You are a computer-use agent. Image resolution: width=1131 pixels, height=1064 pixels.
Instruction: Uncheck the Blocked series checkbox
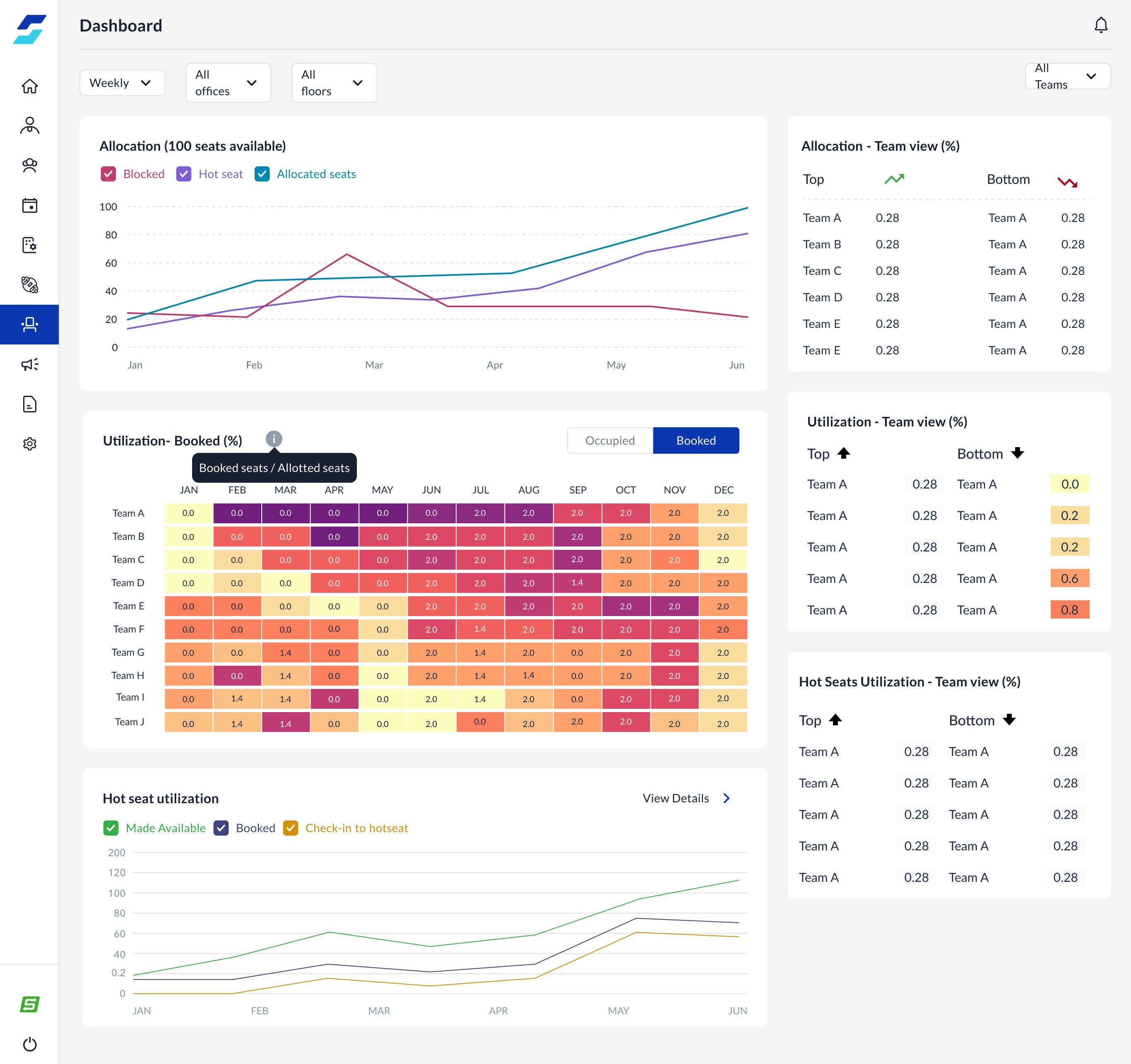(108, 174)
